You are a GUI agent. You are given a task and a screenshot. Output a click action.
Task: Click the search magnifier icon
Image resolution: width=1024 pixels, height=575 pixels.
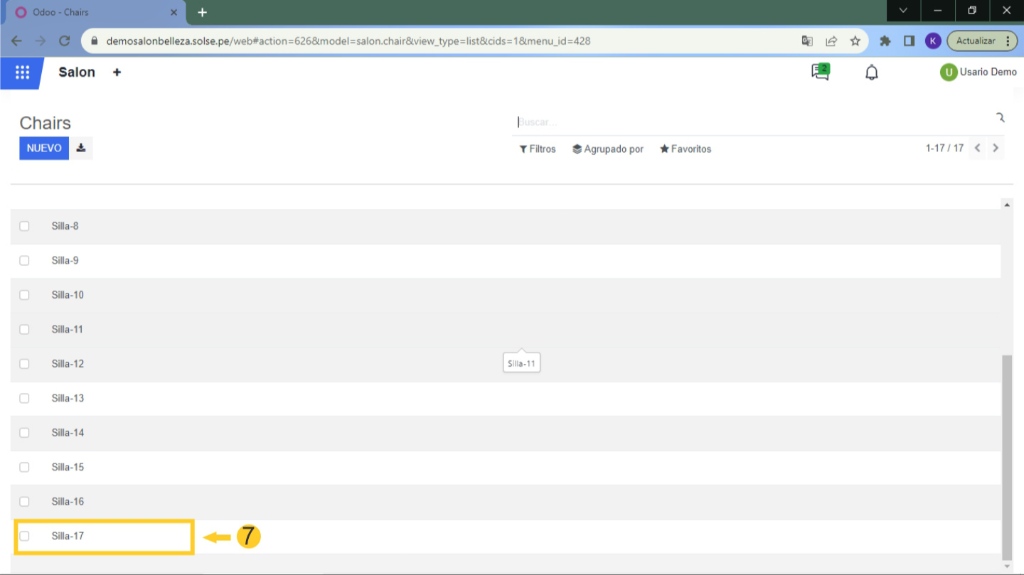pyautogui.click(x=999, y=118)
